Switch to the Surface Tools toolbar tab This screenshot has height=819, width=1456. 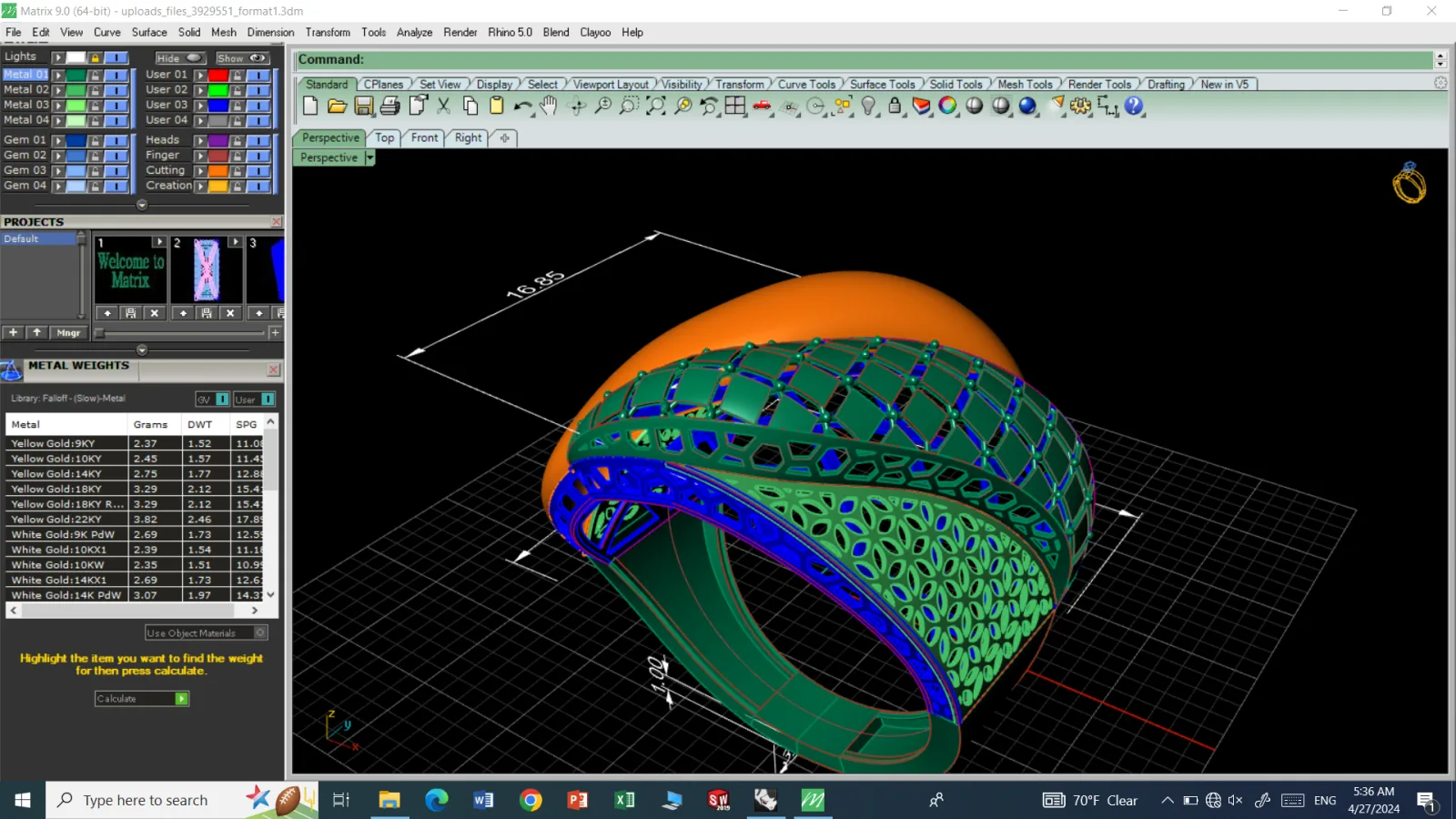tap(882, 85)
